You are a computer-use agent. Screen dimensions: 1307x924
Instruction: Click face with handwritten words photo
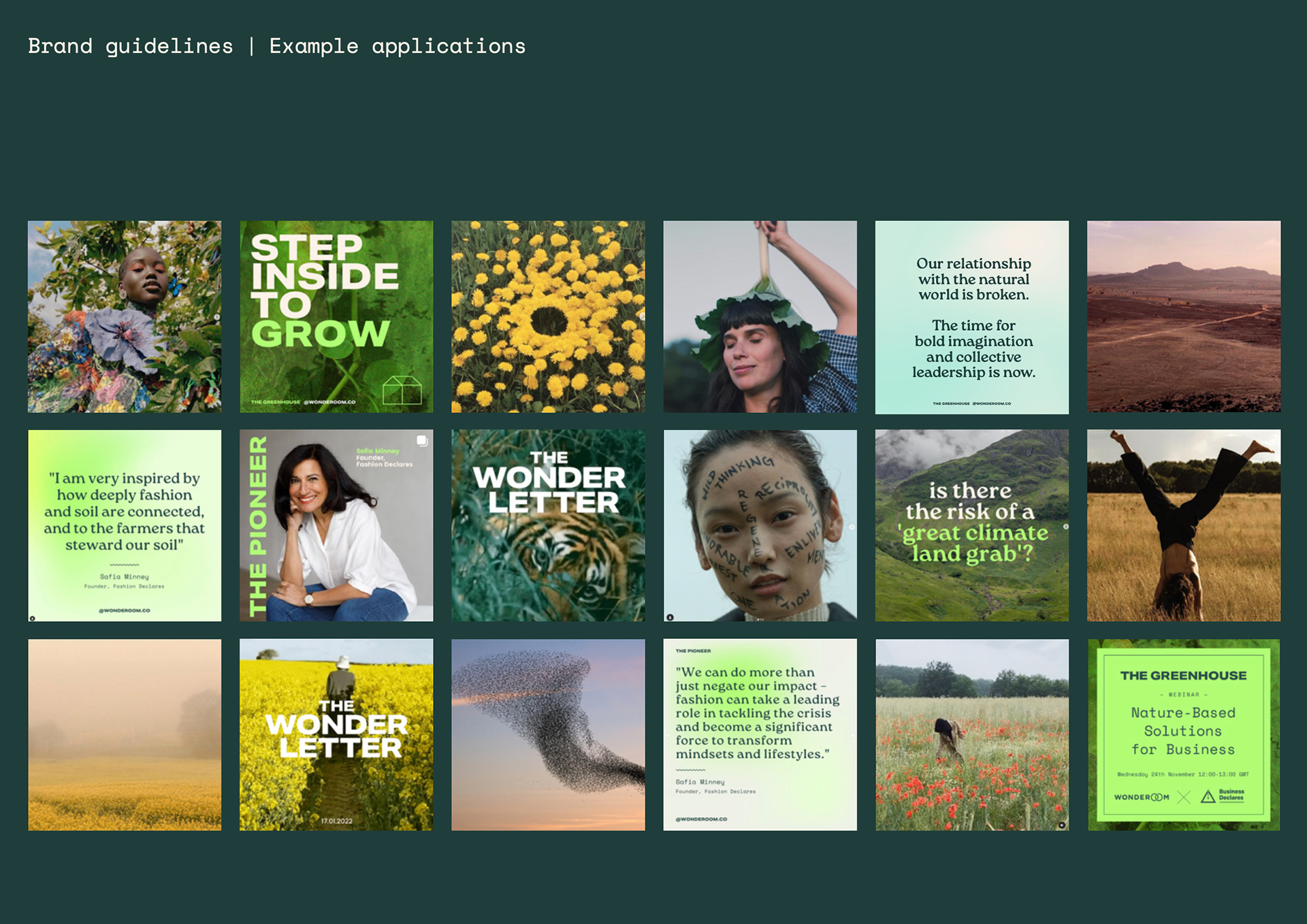pyautogui.click(x=760, y=525)
